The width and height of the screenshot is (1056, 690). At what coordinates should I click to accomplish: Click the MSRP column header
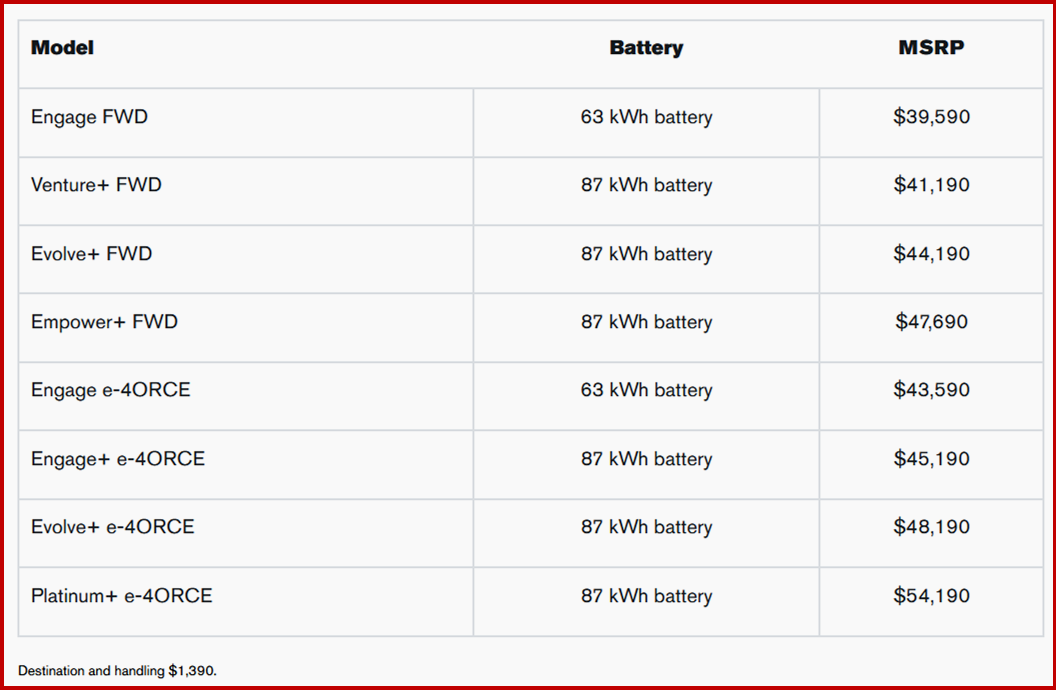point(931,47)
